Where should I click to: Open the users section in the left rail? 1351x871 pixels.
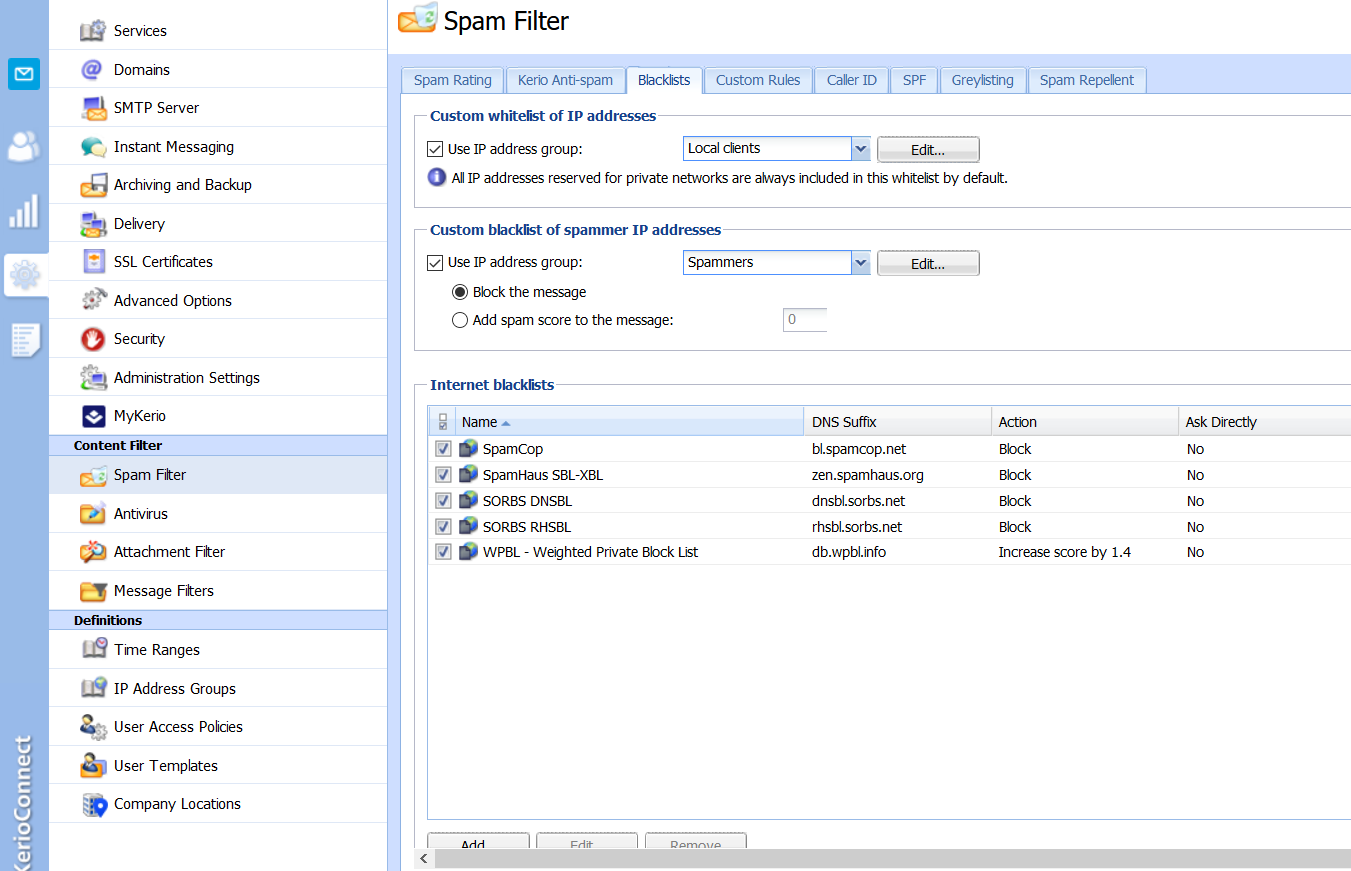point(24,146)
